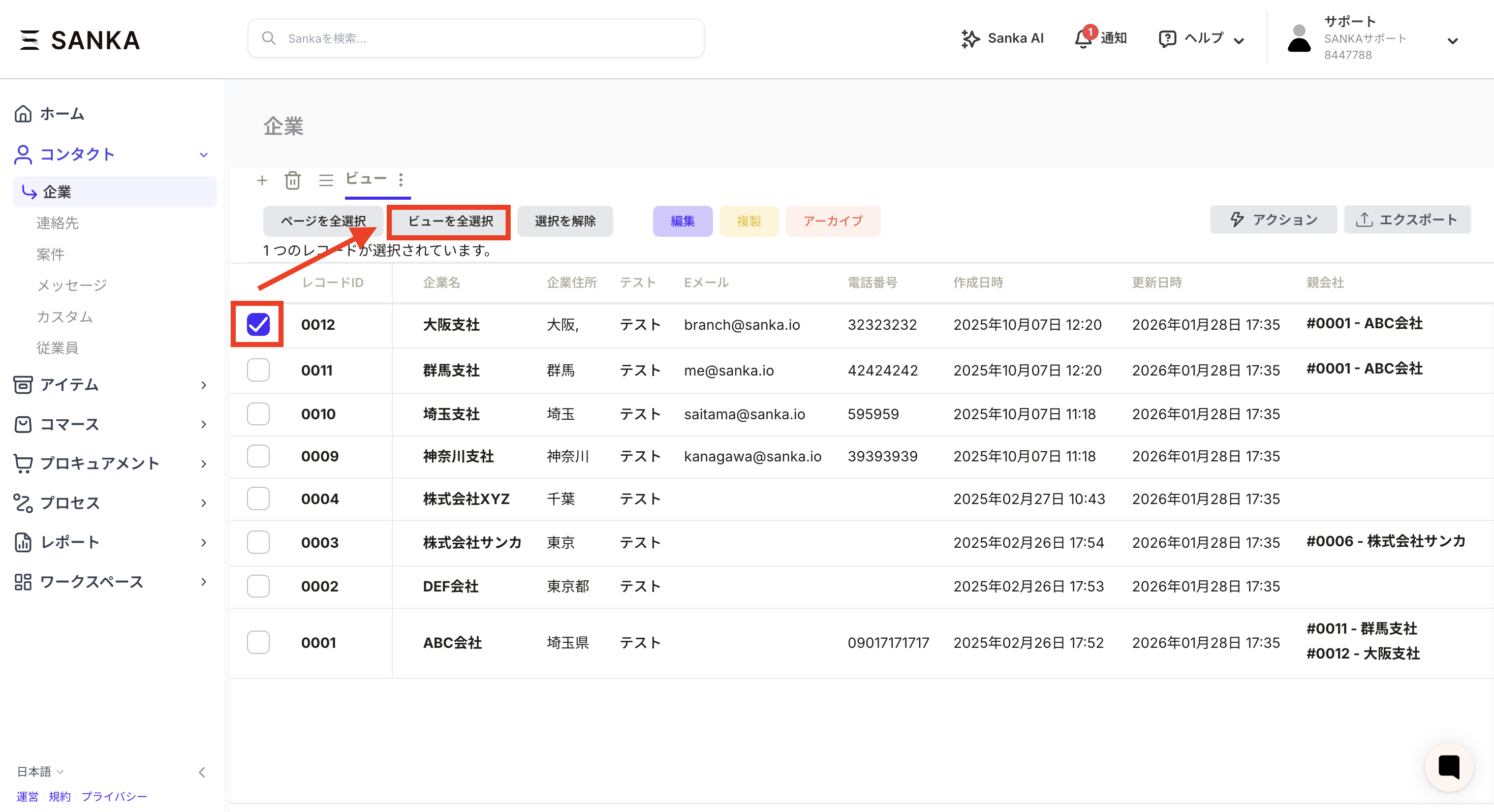Click the ビューを全選択 button

pyautogui.click(x=450, y=221)
